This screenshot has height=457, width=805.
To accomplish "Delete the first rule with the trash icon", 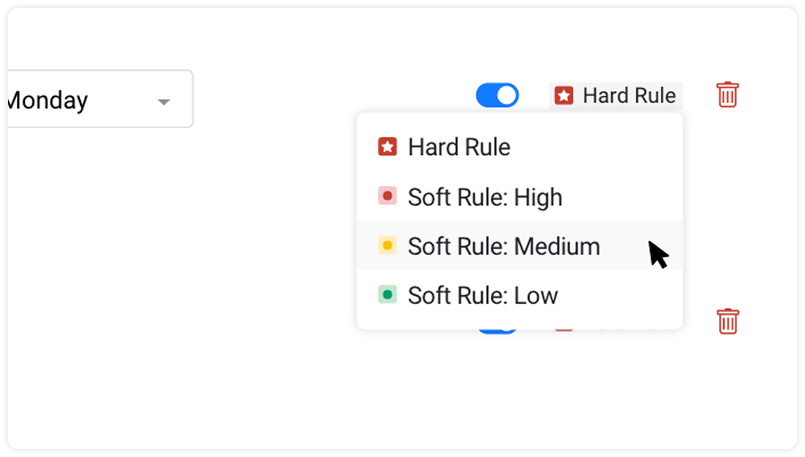I will click(x=727, y=94).
